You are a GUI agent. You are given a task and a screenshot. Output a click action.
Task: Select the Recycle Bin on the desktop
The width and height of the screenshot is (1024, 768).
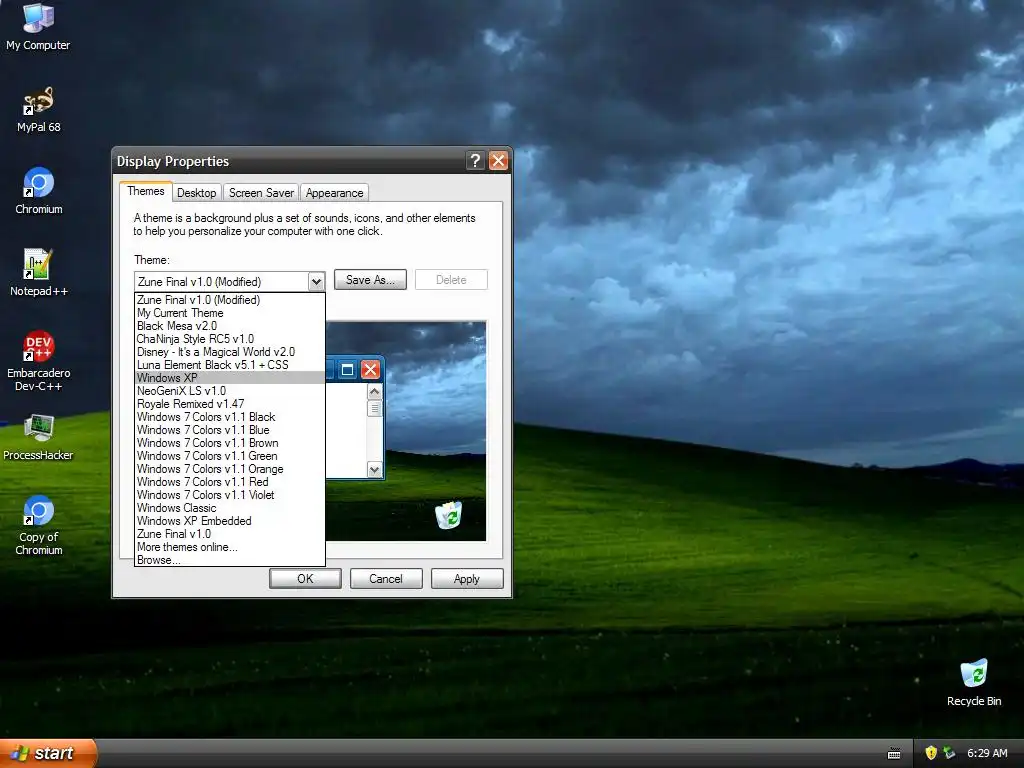[974, 683]
